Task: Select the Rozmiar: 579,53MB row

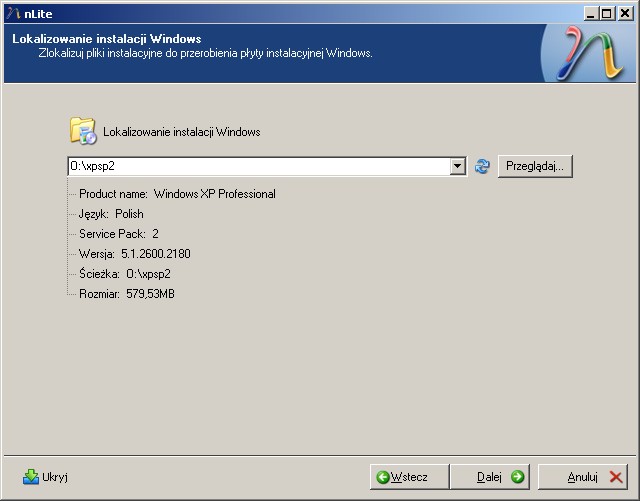Action: (x=127, y=294)
